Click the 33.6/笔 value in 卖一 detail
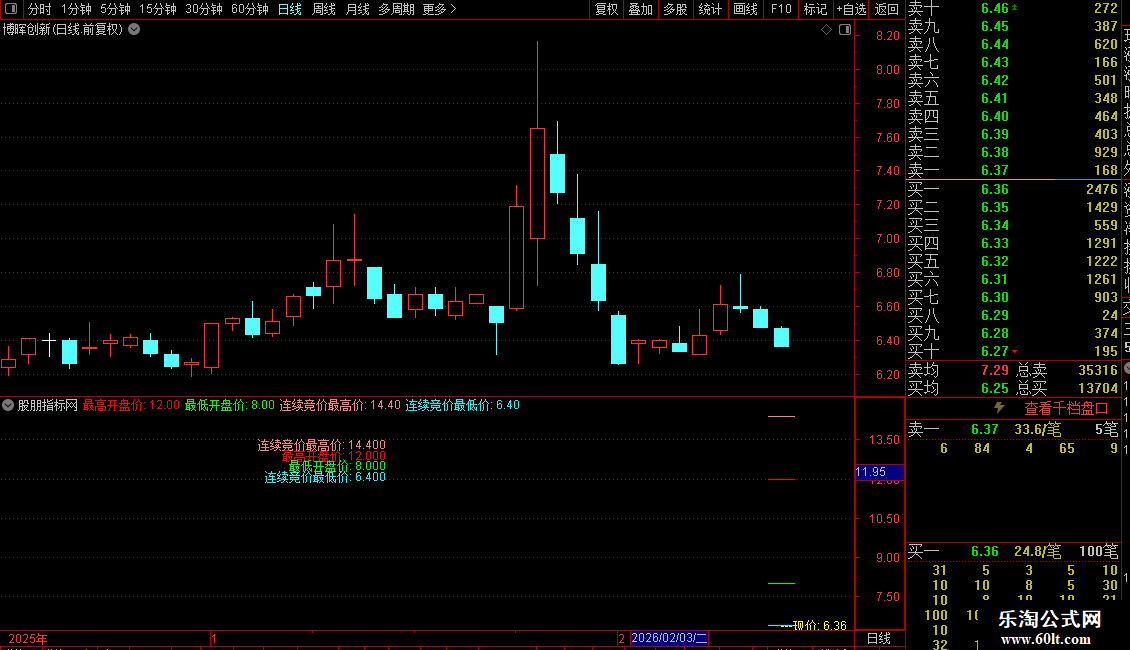1130x650 pixels. pyautogui.click(x=1038, y=429)
